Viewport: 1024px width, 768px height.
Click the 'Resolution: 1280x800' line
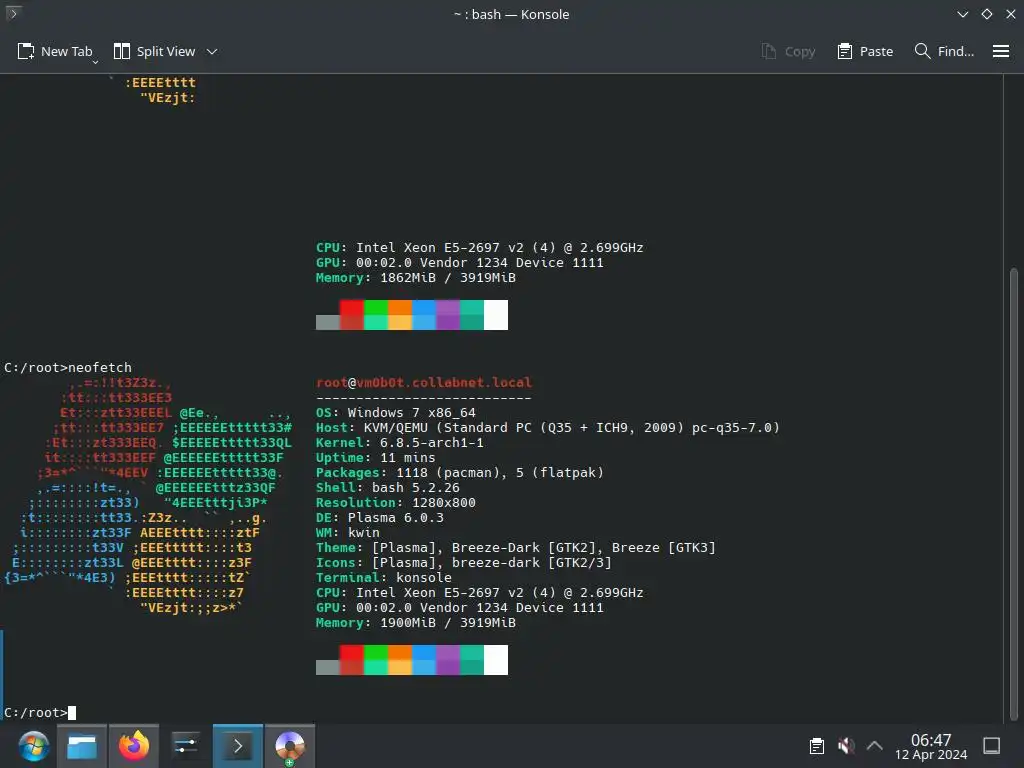click(396, 503)
